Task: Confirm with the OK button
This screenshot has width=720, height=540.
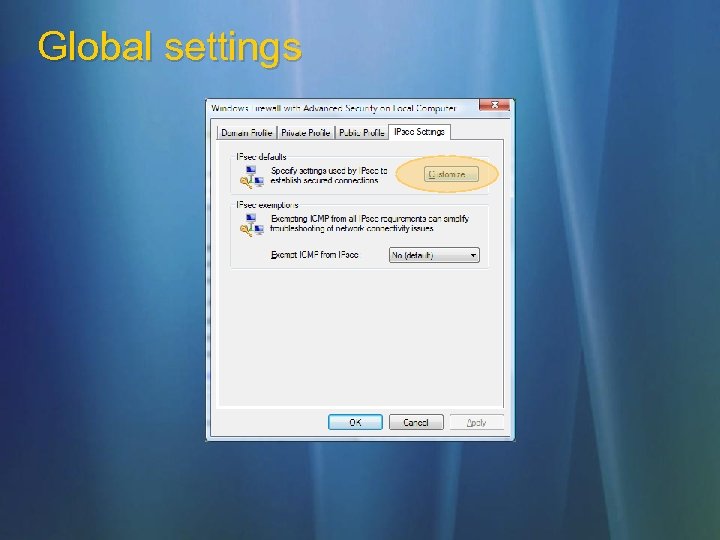Action: [x=355, y=422]
